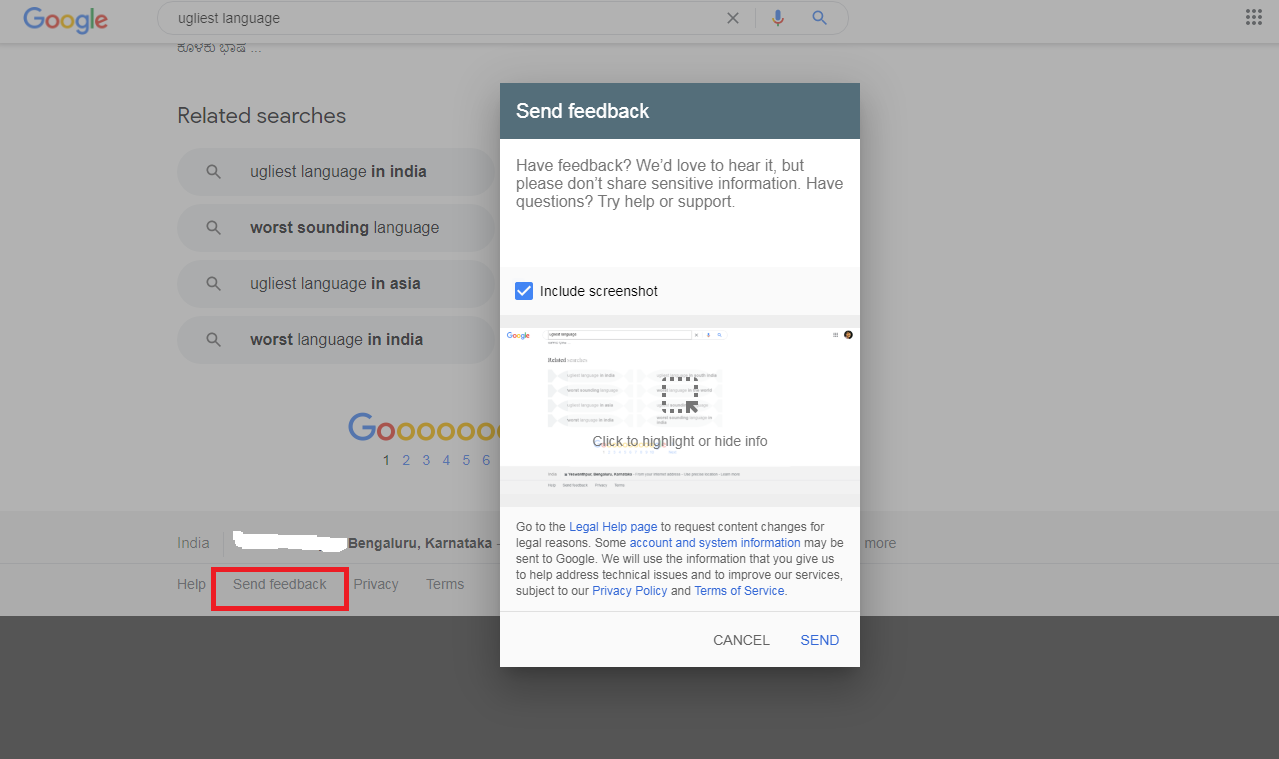Click the 'India' region label in footer

pos(193,543)
